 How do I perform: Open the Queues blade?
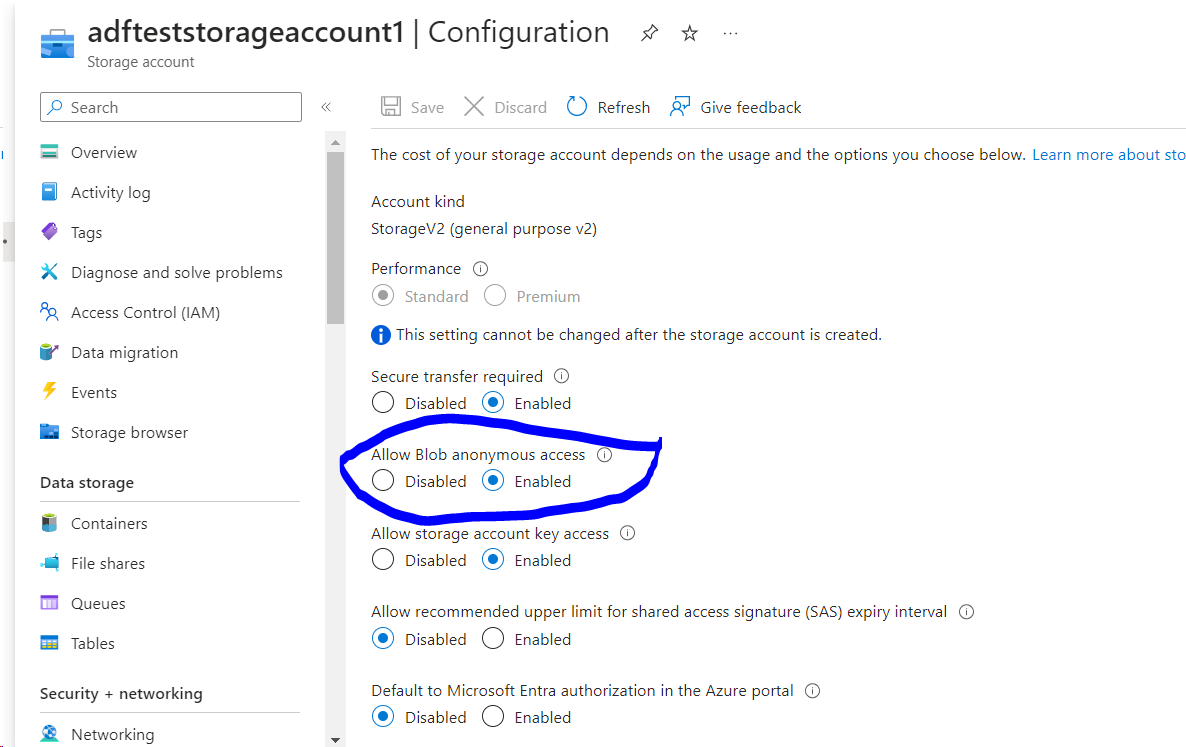98,603
